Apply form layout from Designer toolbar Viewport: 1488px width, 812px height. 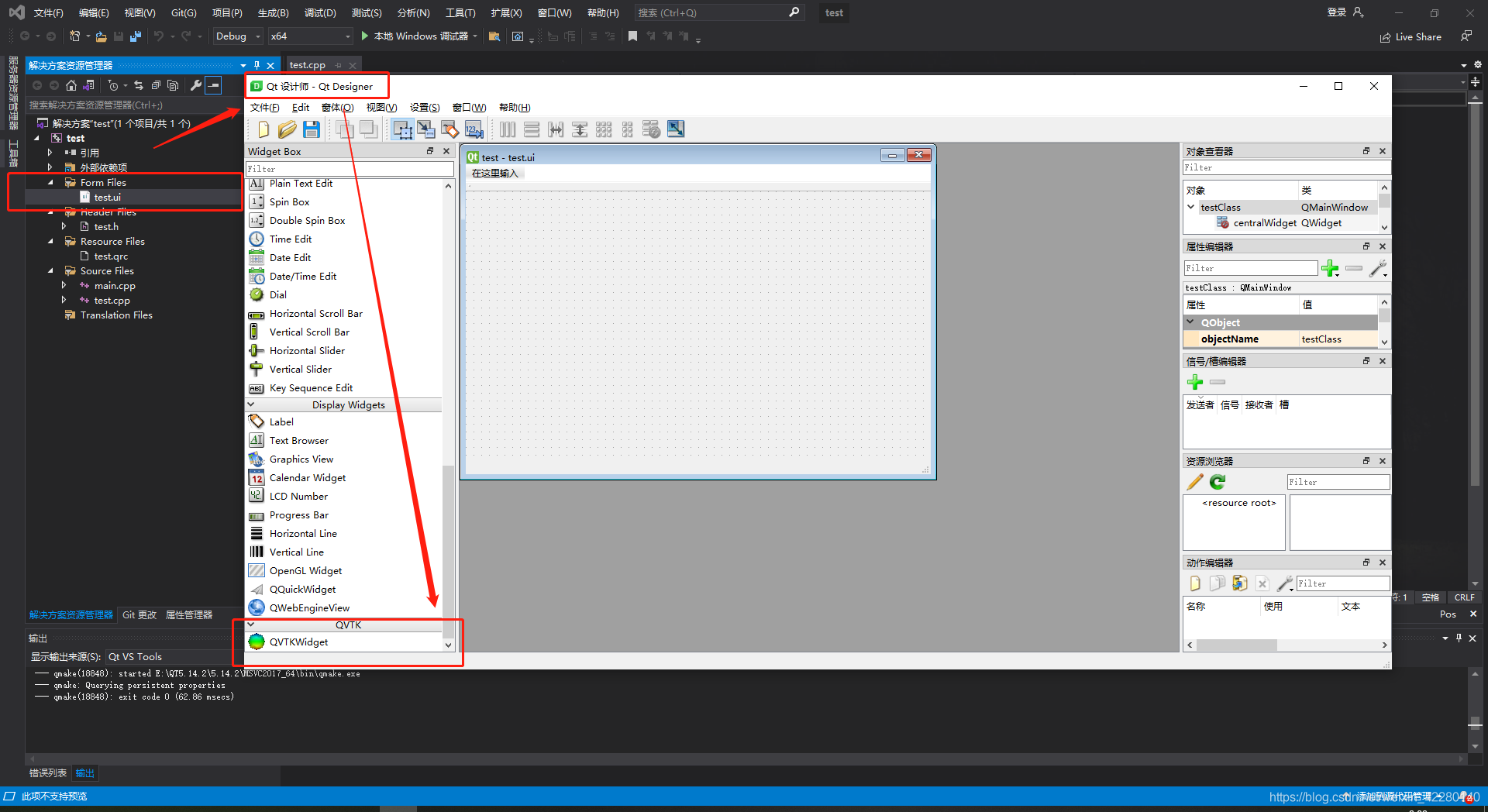coord(628,129)
